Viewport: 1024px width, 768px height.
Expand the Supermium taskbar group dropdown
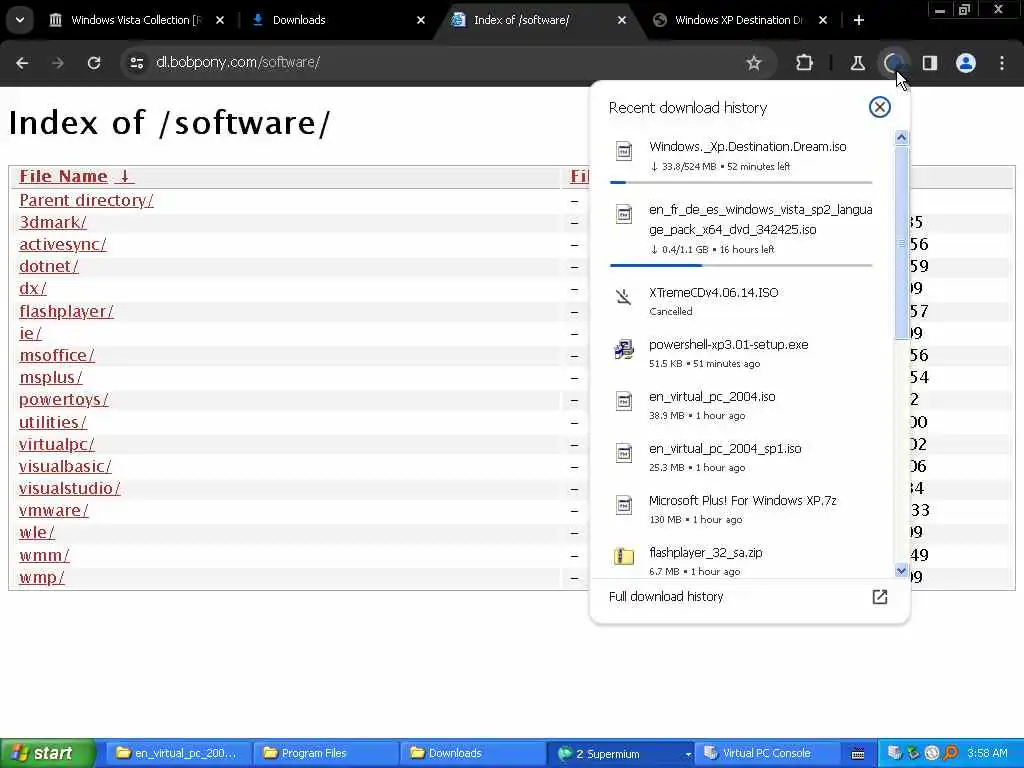coord(688,754)
